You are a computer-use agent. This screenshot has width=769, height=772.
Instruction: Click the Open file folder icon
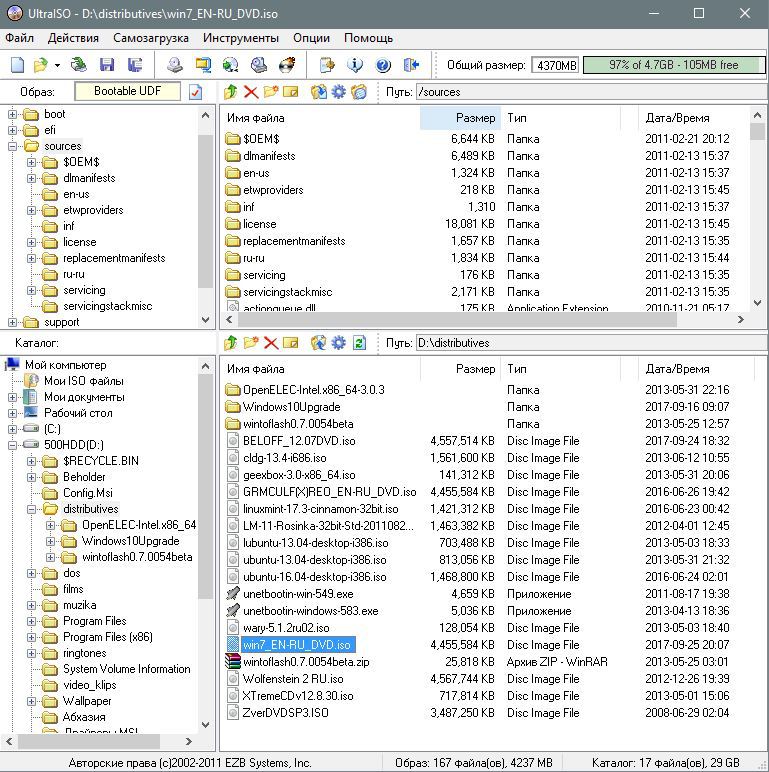click(41, 65)
